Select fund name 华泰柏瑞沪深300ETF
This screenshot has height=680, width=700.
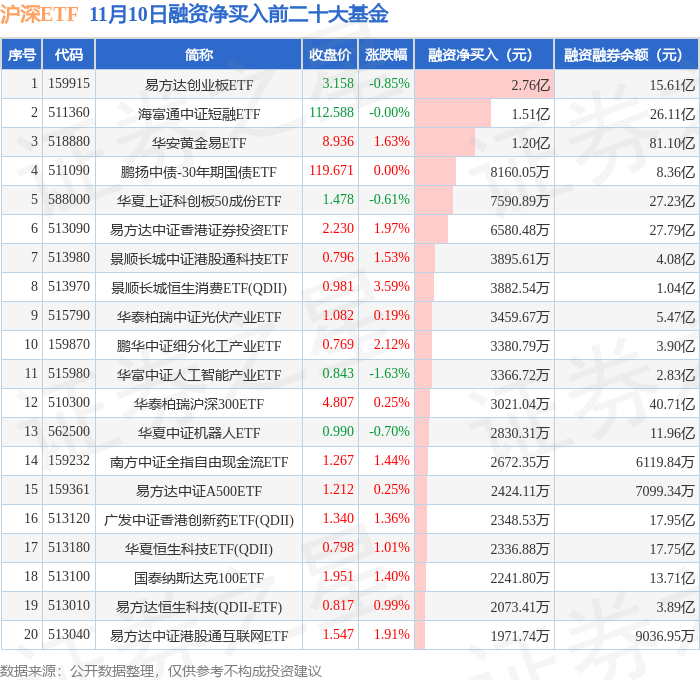(x=199, y=404)
